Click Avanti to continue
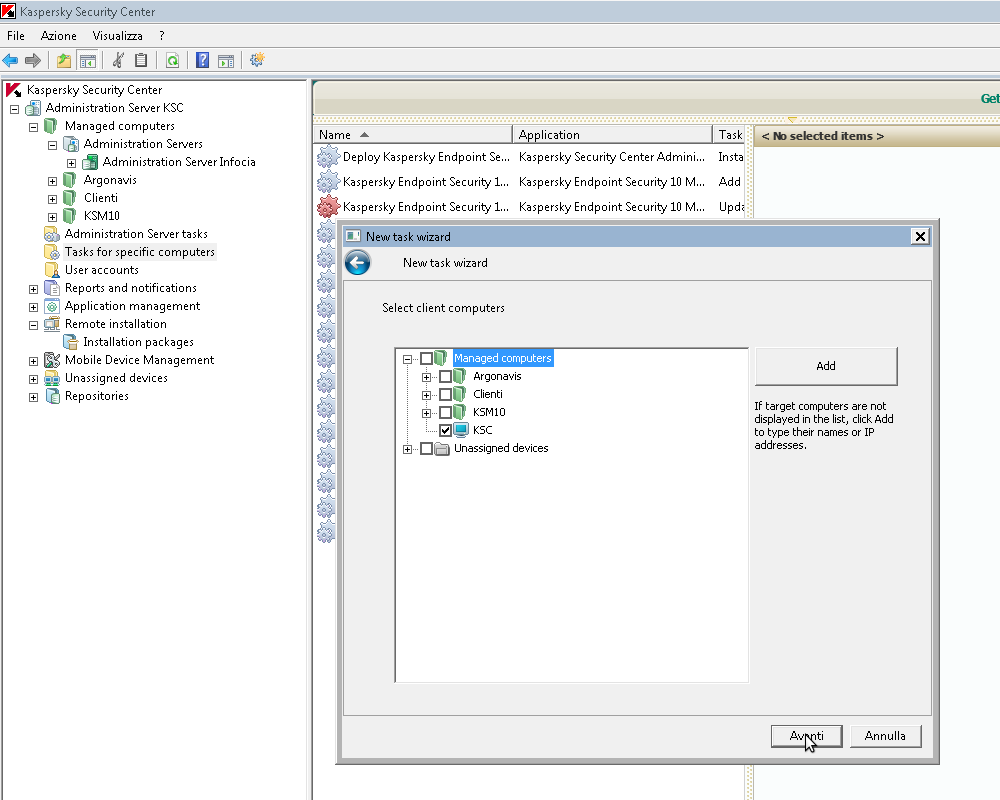The height and width of the screenshot is (800, 1000). pyautogui.click(x=806, y=736)
